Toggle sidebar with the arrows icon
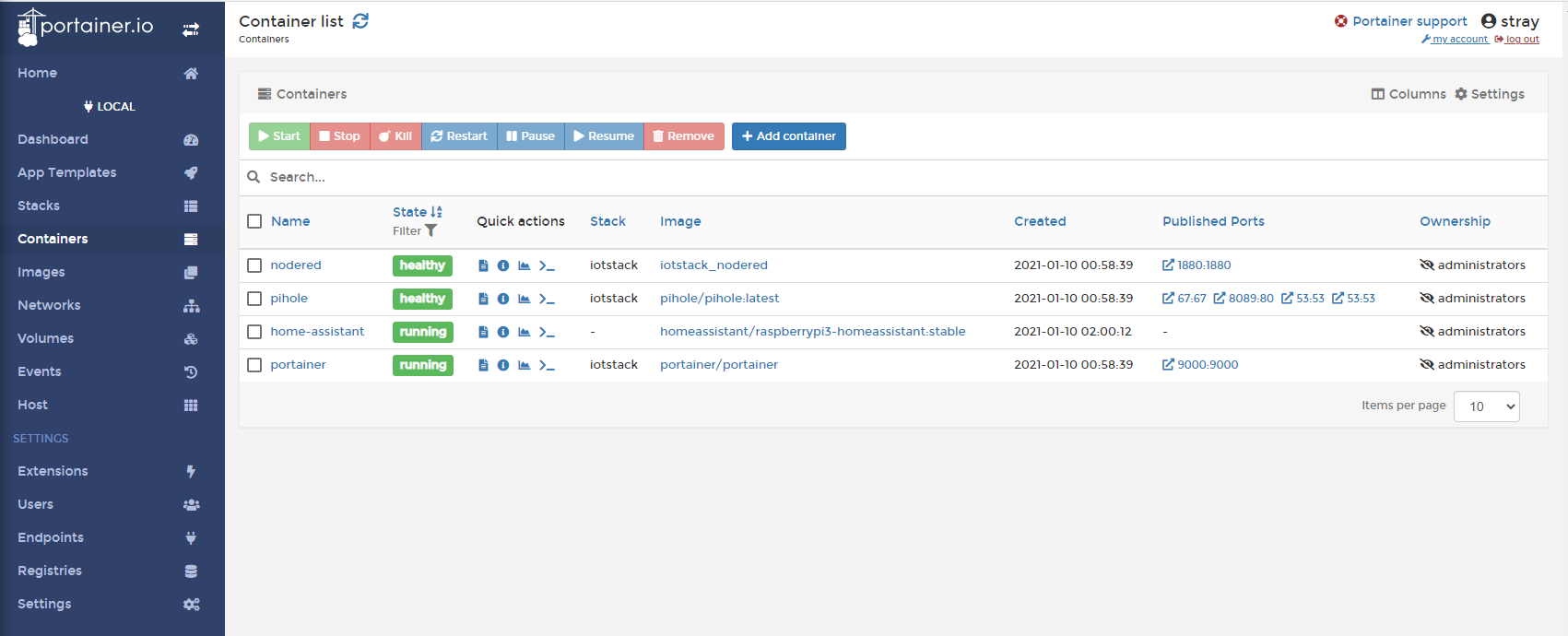 [x=191, y=29]
